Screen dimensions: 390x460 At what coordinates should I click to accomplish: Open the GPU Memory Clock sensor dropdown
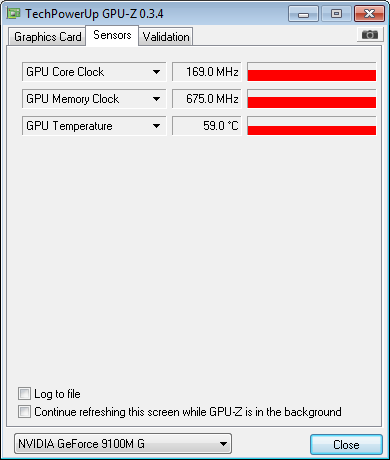click(x=94, y=99)
